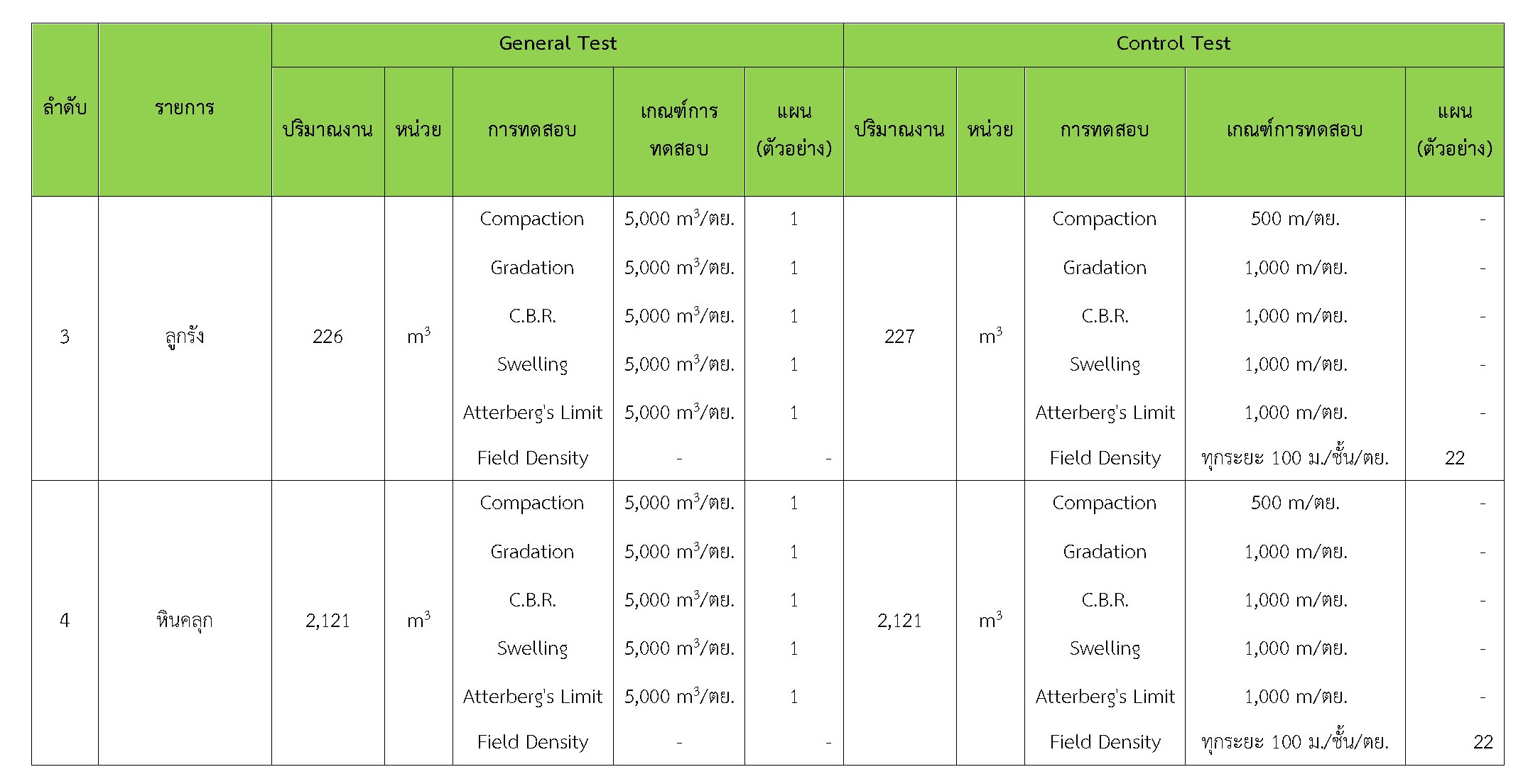Click row number 3 cell

coord(65,337)
